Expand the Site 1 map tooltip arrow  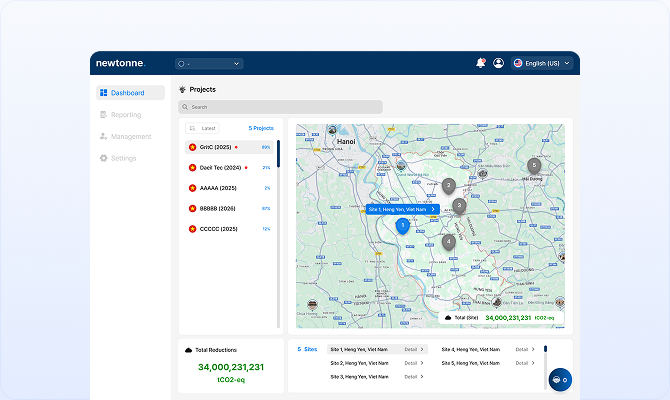[x=433, y=209]
